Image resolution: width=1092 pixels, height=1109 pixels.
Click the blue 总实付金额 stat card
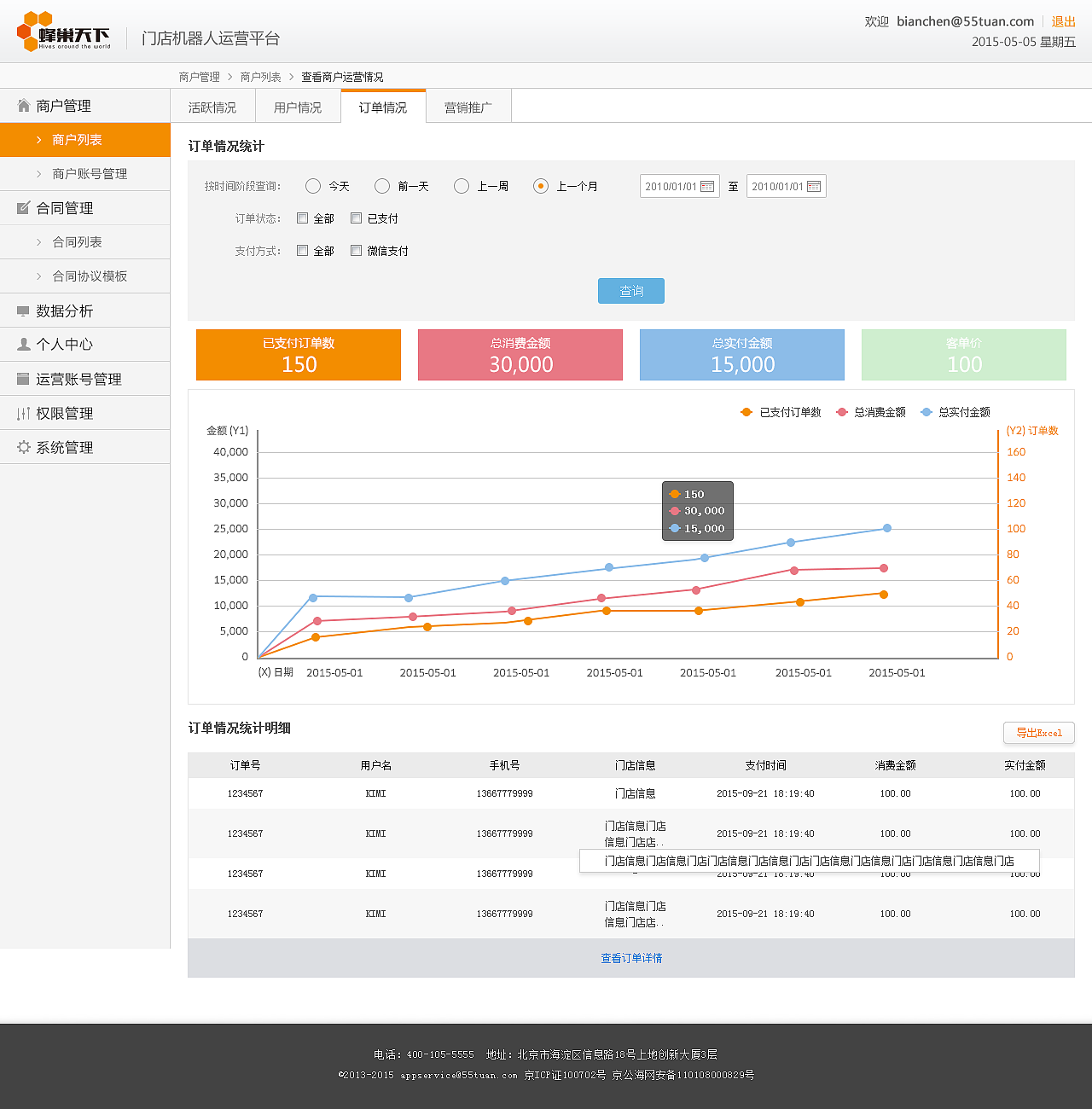click(742, 355)
